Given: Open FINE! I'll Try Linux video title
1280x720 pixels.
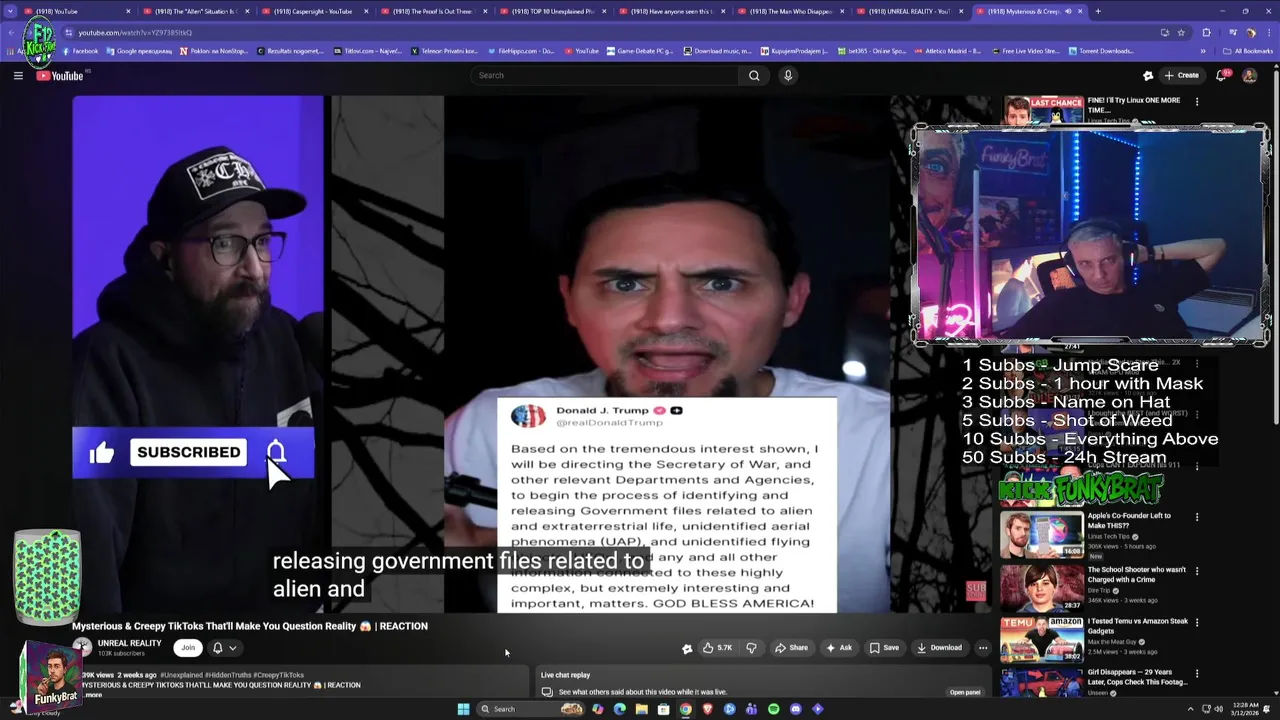Looking at the screenshot, I should pyautogui.click(x=1134, y=105).
